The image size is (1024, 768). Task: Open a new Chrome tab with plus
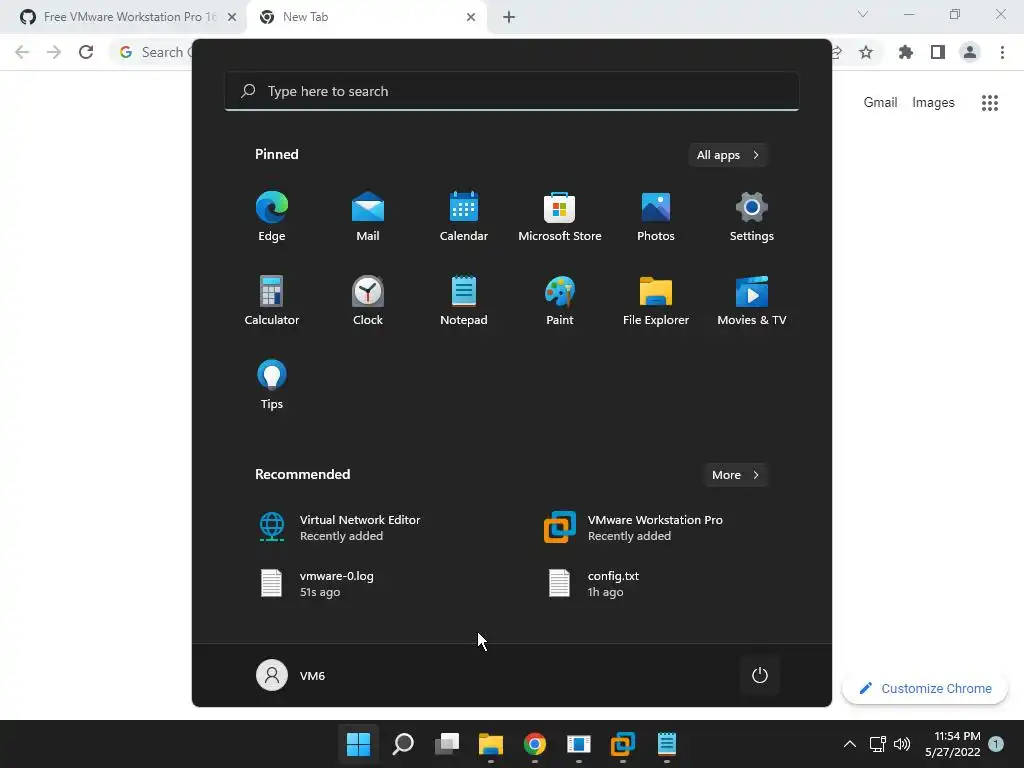(509, 17)
